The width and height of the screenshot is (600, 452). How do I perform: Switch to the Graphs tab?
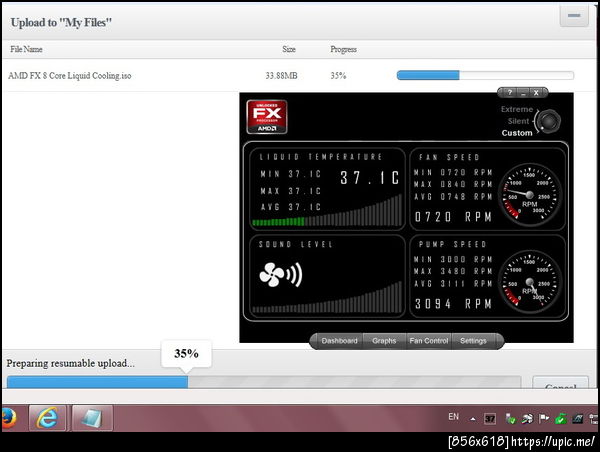(384, 341)
